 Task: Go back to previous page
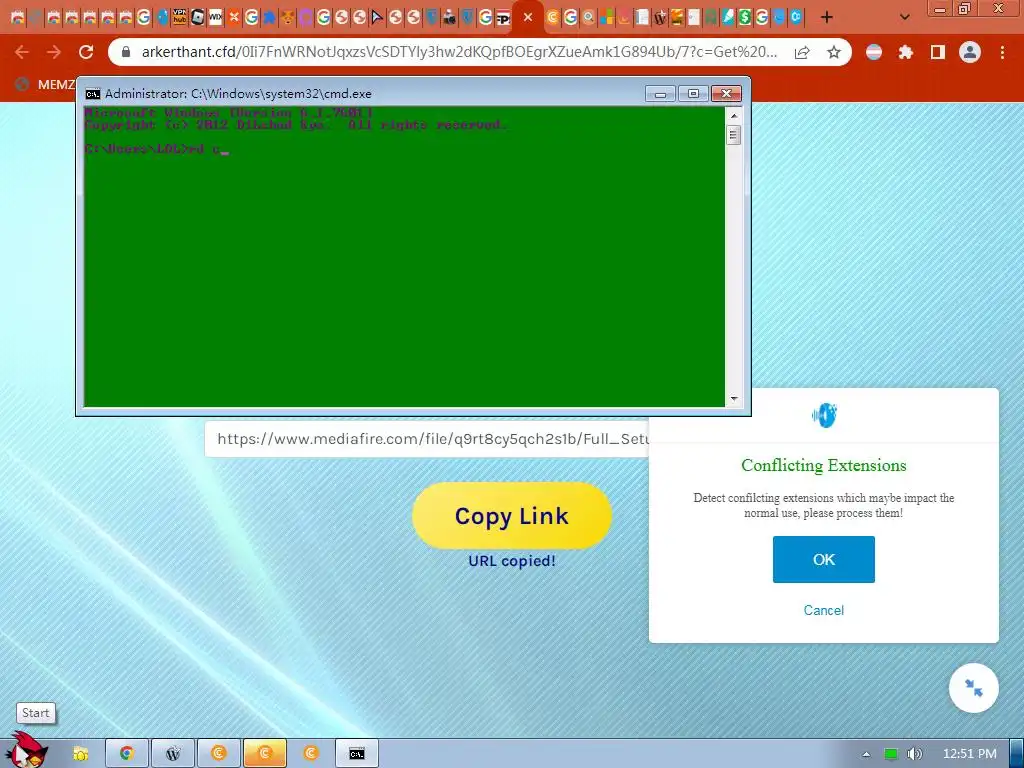coord(22,52)
